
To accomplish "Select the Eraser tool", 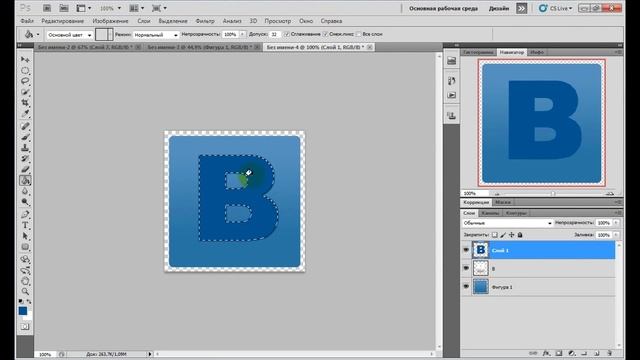I will tap(25, 169).
